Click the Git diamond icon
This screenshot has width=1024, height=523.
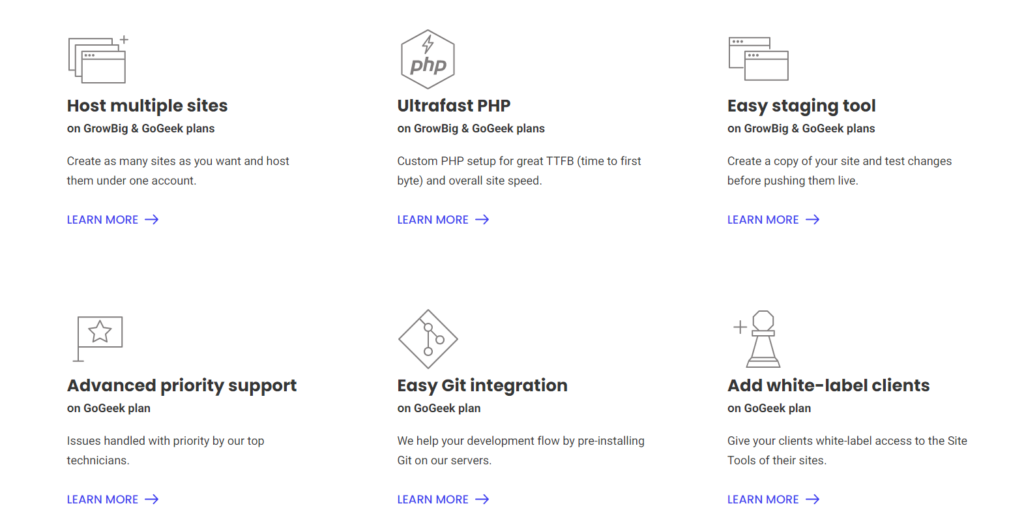pyautogui.click(x=428, y=339)
